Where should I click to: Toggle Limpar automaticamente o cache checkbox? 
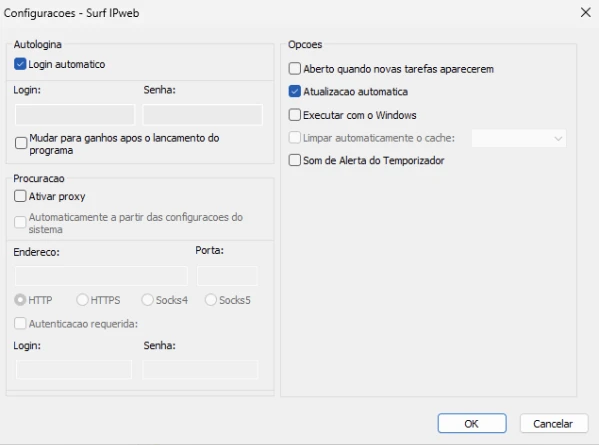295,138
